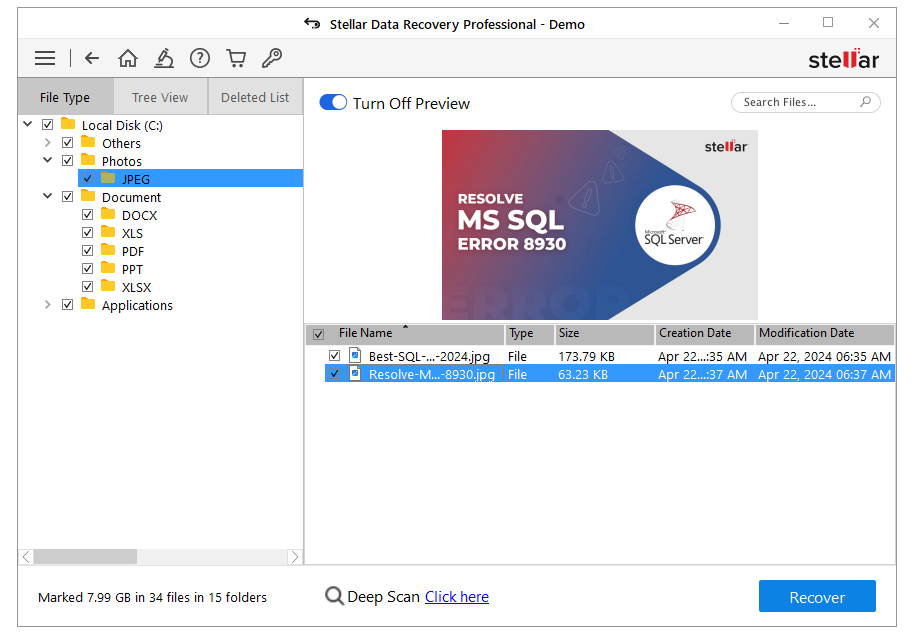The image size is (913, 634).
Task: Click the PPT folder icon
Action: 108,268
